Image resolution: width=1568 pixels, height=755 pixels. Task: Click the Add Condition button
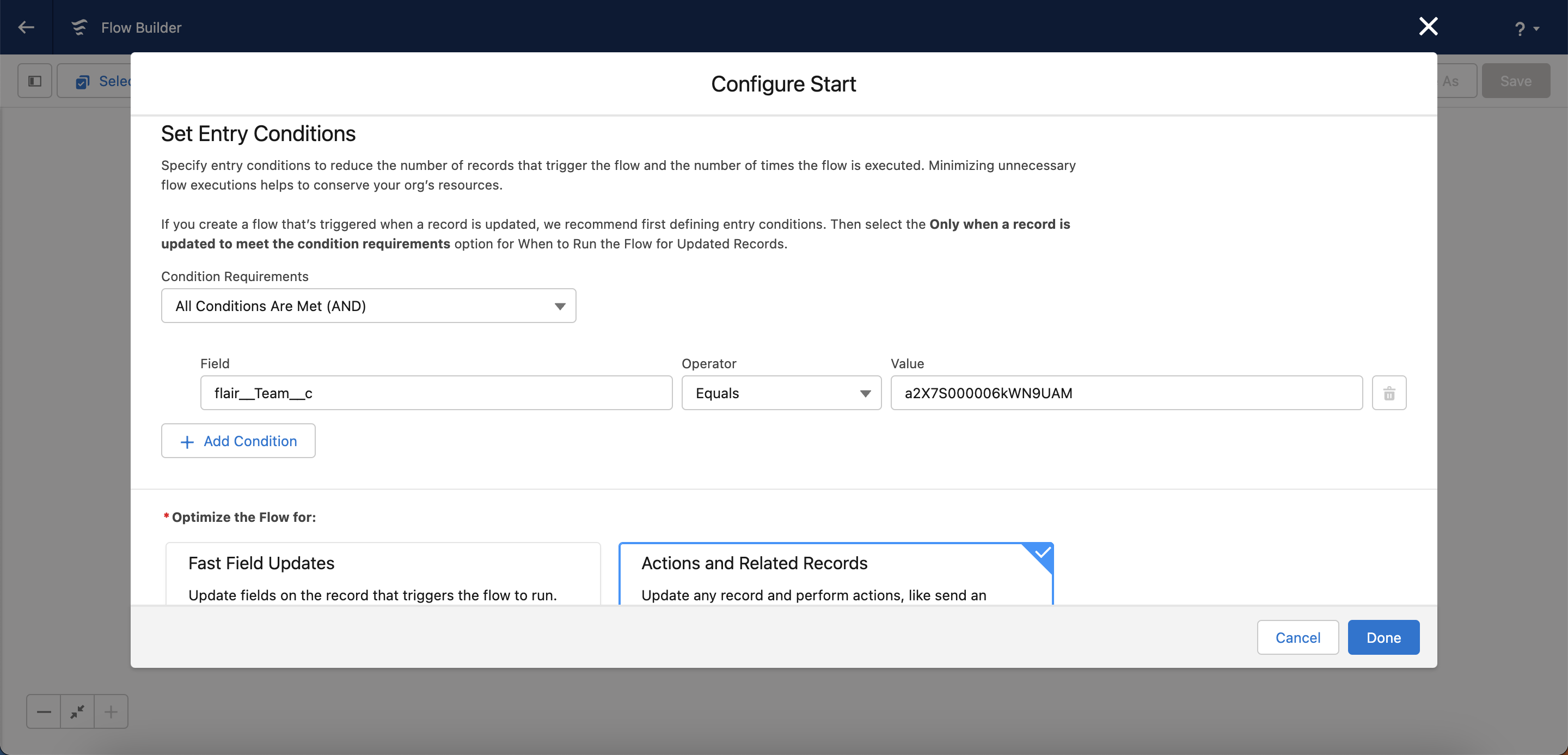[x=238, y=441]
